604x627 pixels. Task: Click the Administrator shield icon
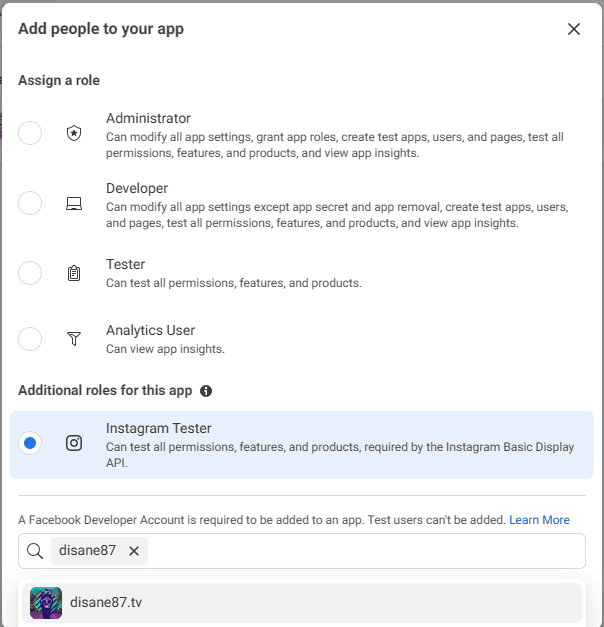(x=74, y=133)
